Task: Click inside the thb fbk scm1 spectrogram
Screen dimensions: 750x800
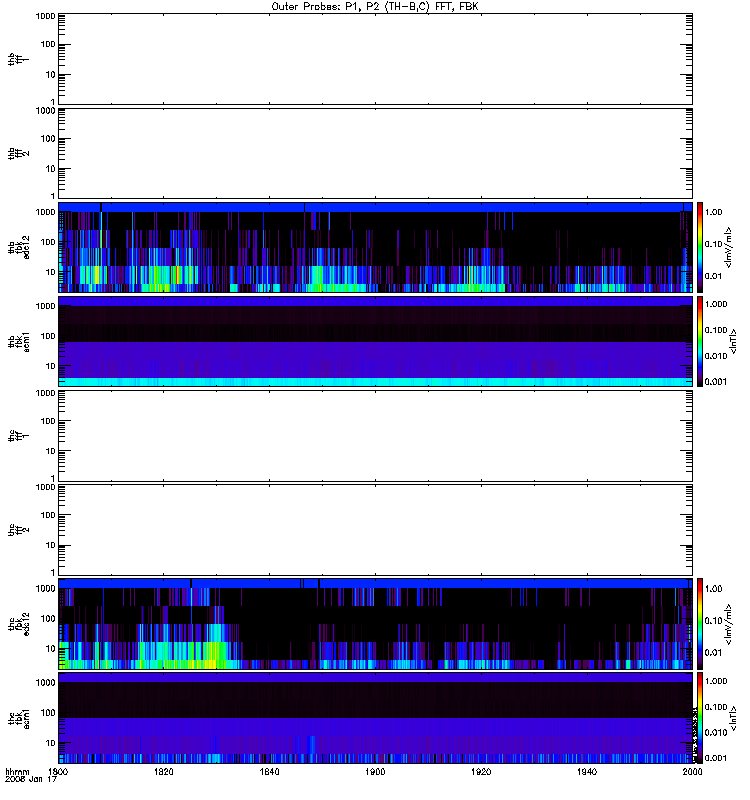Action: pyautogui.click(x=375, y=341)
